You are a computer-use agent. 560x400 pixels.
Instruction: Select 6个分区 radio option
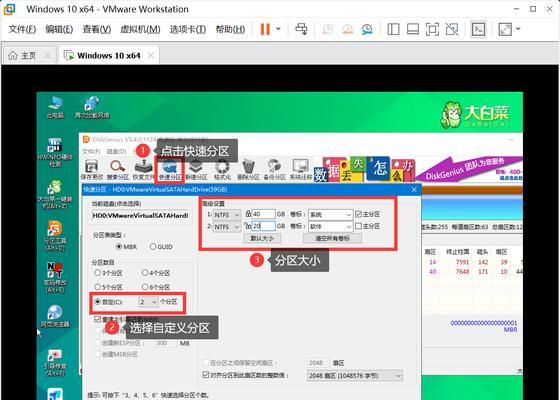coord(145,287)
